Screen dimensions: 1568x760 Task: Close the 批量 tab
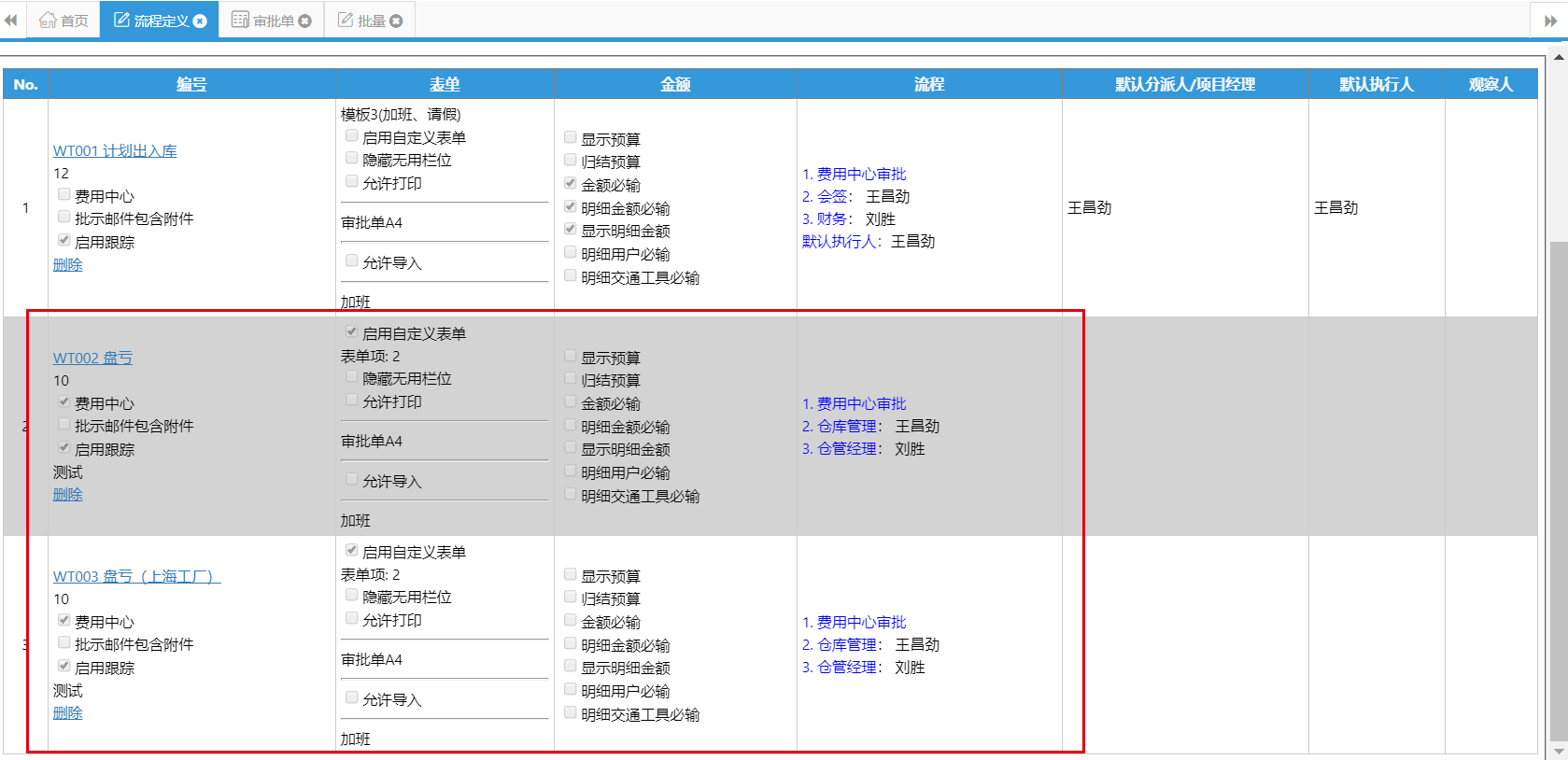point(396,21)
